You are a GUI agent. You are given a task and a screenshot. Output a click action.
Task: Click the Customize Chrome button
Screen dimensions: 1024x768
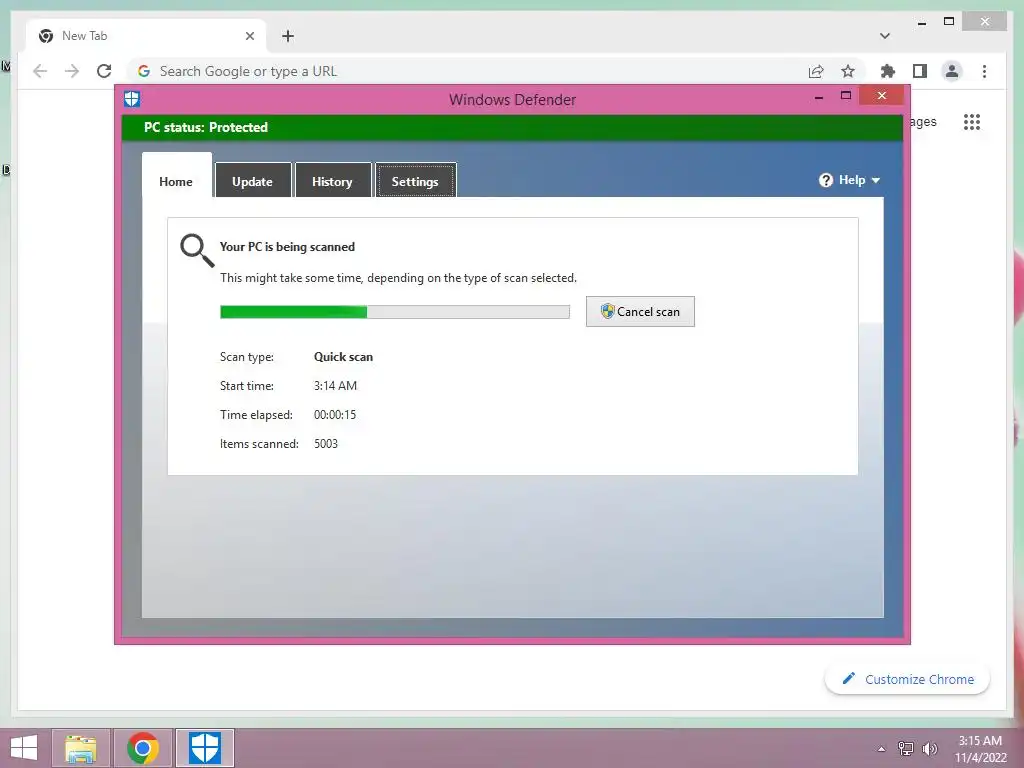tap(908, 679)
